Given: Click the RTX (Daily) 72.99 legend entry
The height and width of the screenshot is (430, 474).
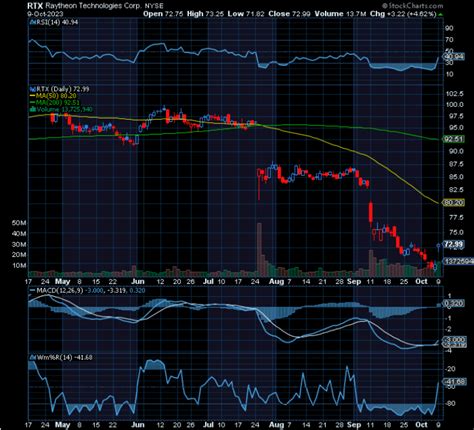Looking at the screenshot, I should (x=63, y=89).
